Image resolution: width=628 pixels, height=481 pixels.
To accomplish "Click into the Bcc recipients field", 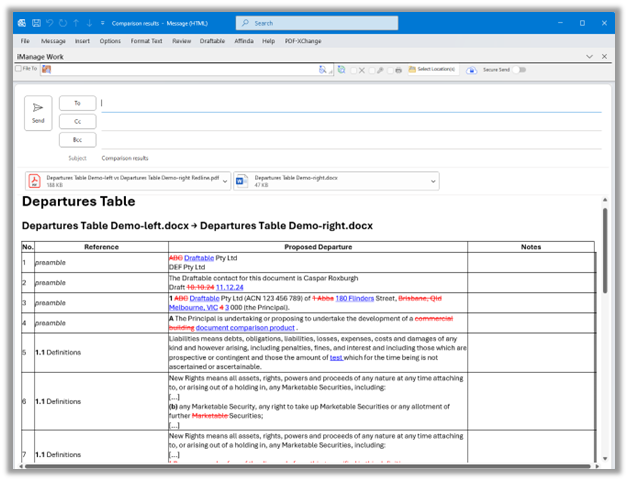I will click(351, 140).
